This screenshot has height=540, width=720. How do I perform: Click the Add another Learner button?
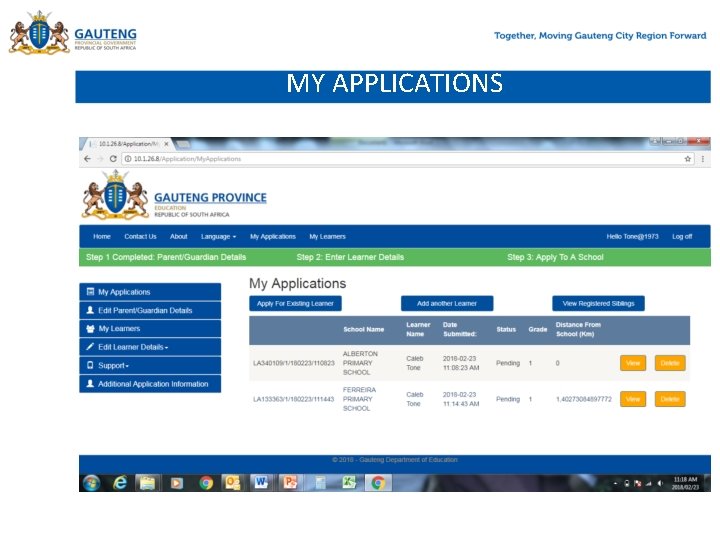click(447, 304)
